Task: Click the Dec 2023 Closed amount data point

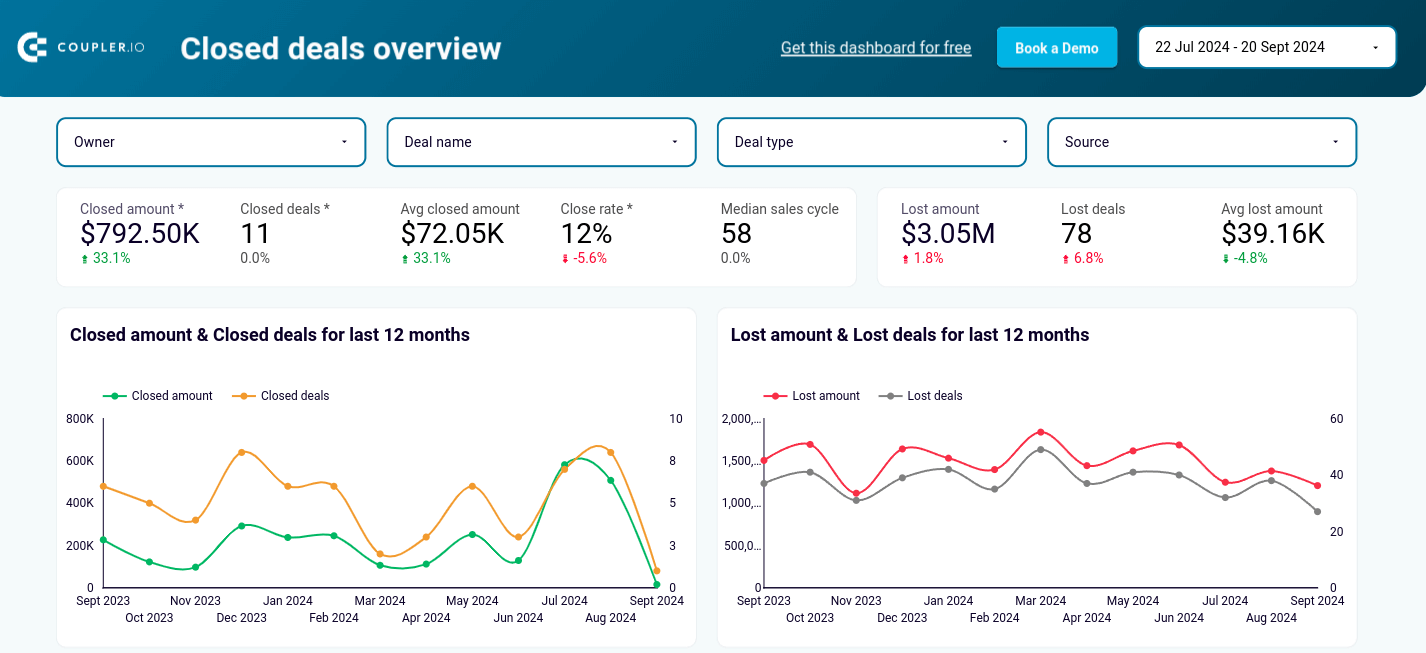Action: (x=241, y=525)
